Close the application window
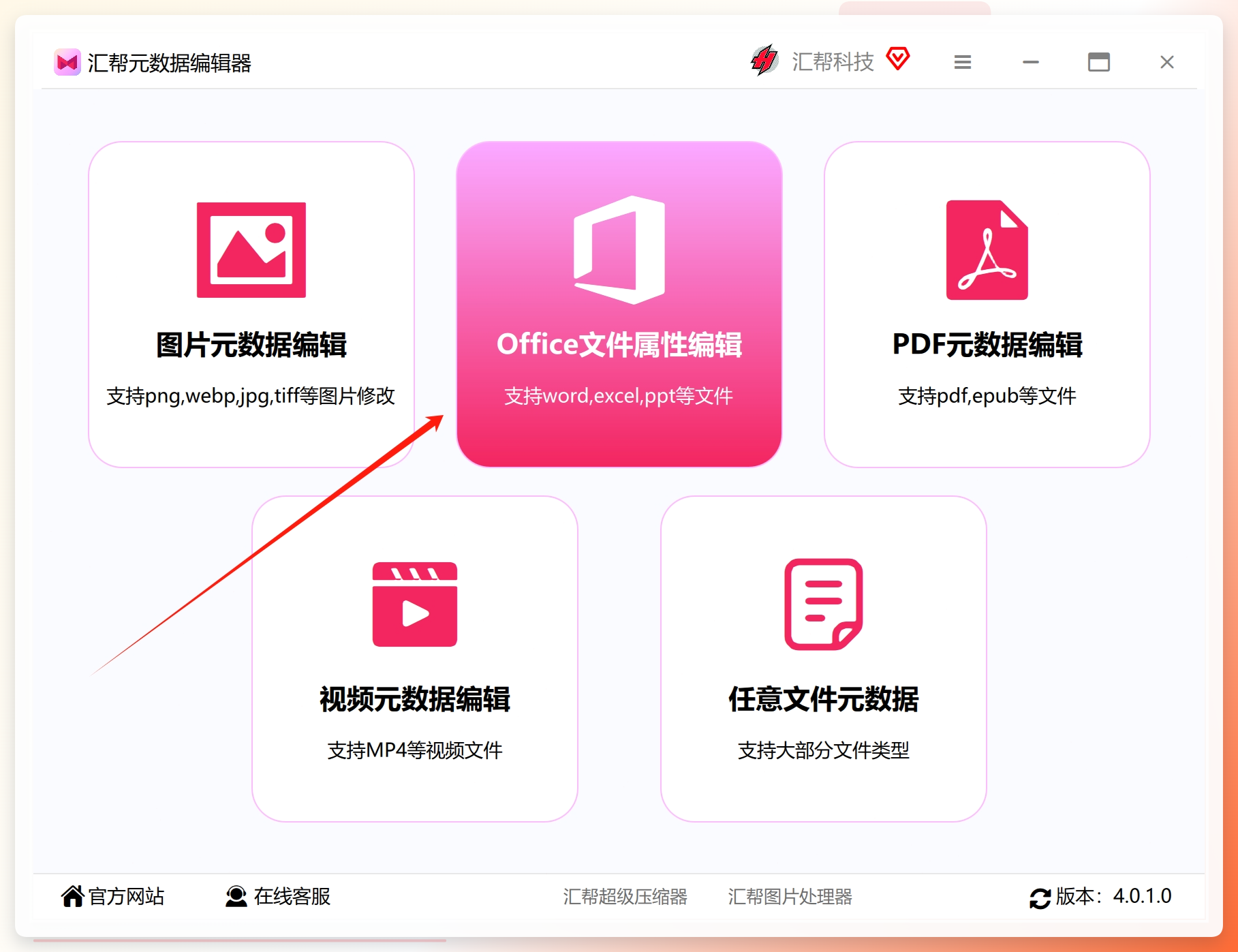Image resolution: width=1238 pixels, height=952 pixels. point(1167,62)
